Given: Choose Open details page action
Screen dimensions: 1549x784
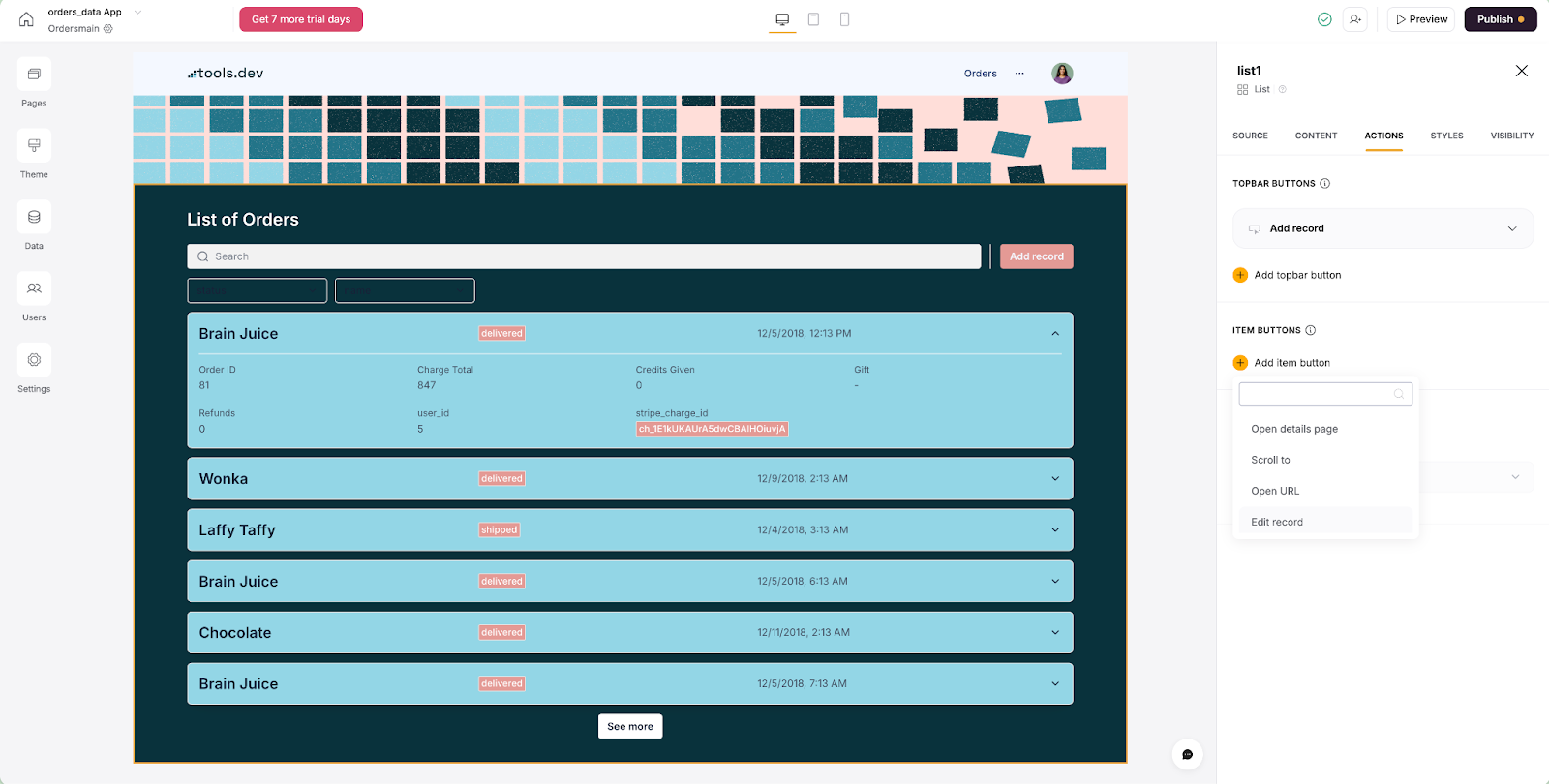Looking at the screenshot, I should 1325,429.
